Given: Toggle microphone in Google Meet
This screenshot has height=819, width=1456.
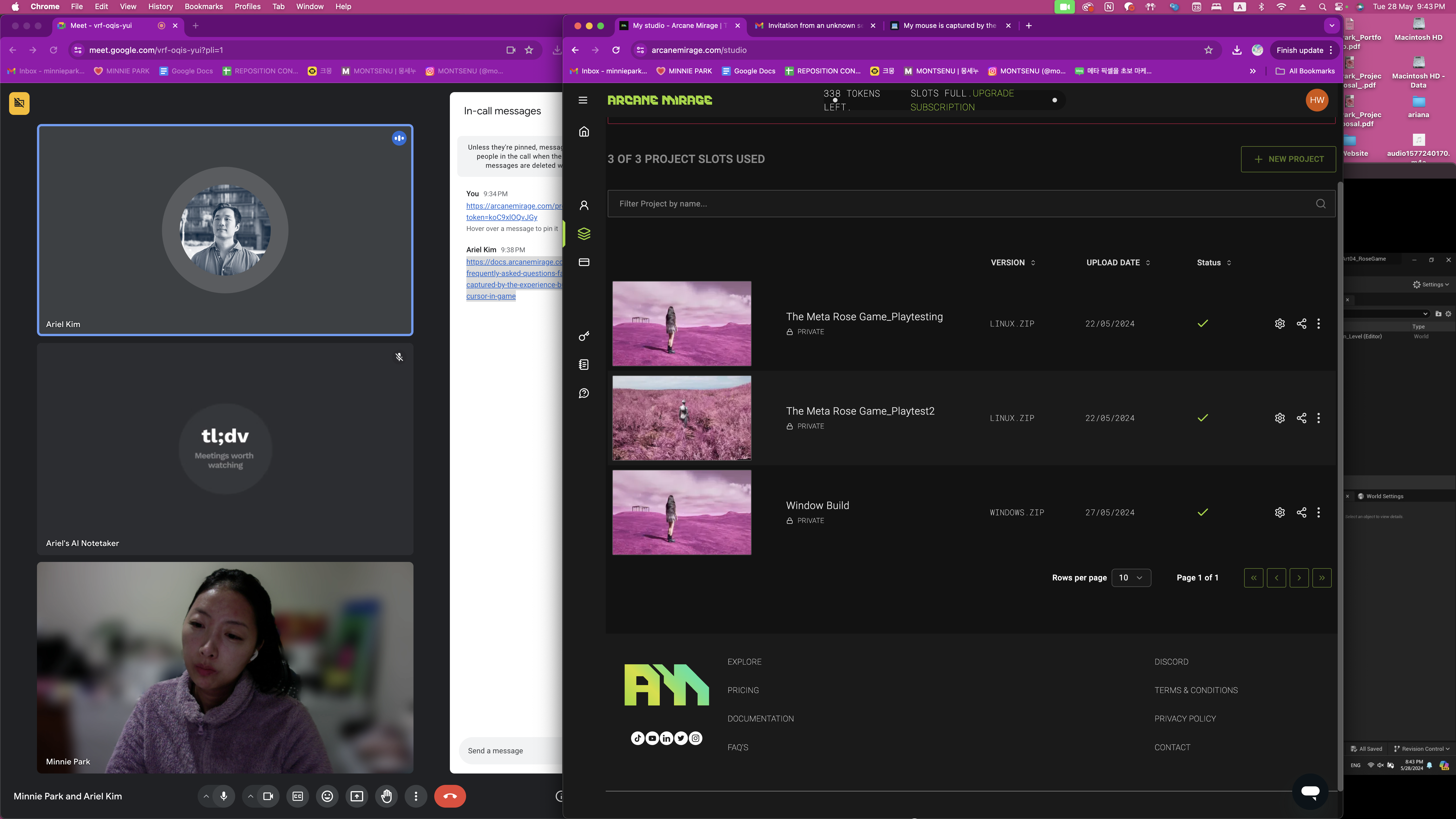Looking at the screenshot, I should (224, 796).
